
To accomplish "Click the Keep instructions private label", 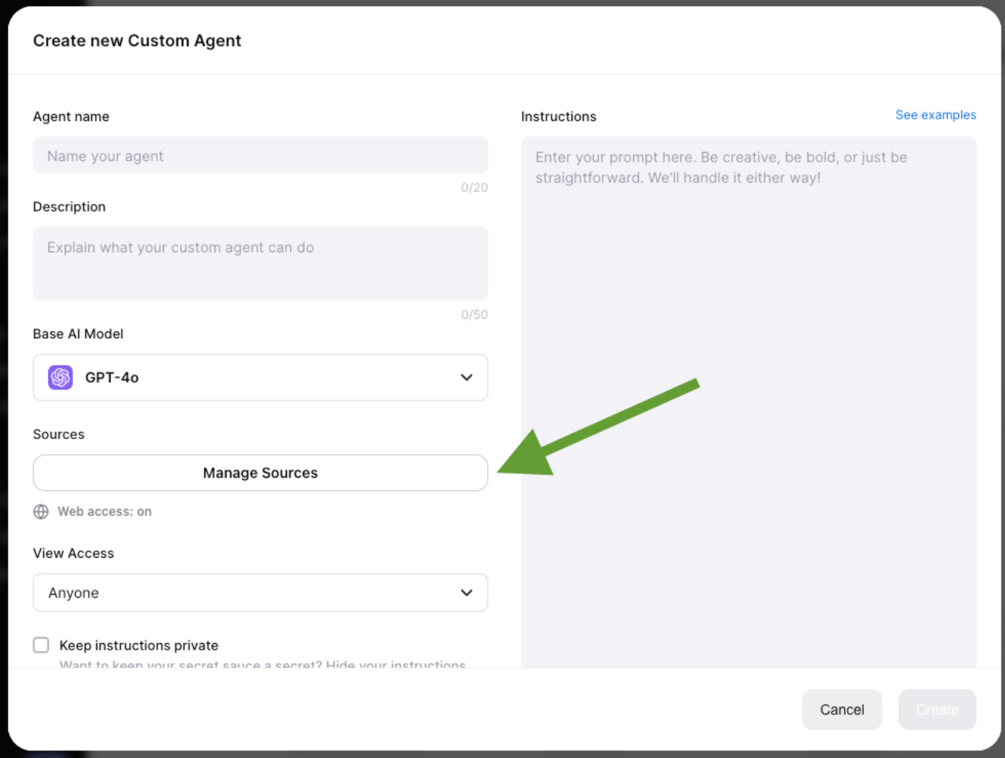I will (138, 645).
